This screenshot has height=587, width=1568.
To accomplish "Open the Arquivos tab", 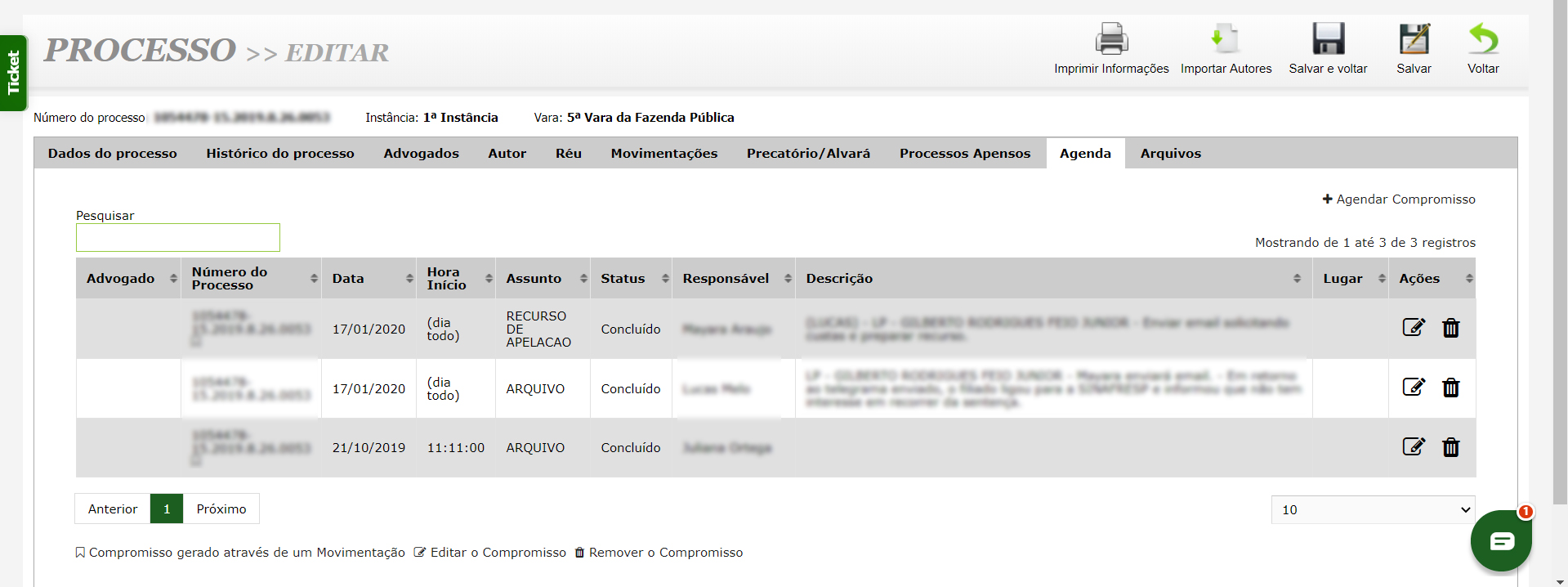I will (1170, 154).
